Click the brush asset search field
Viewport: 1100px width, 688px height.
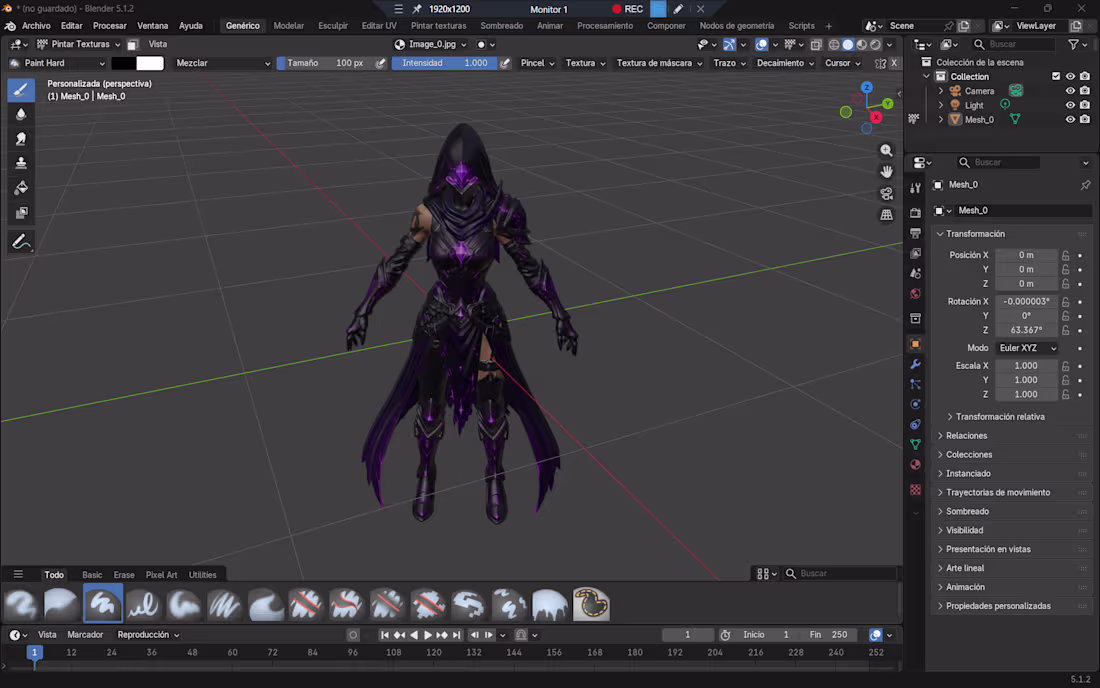(840, 574)
